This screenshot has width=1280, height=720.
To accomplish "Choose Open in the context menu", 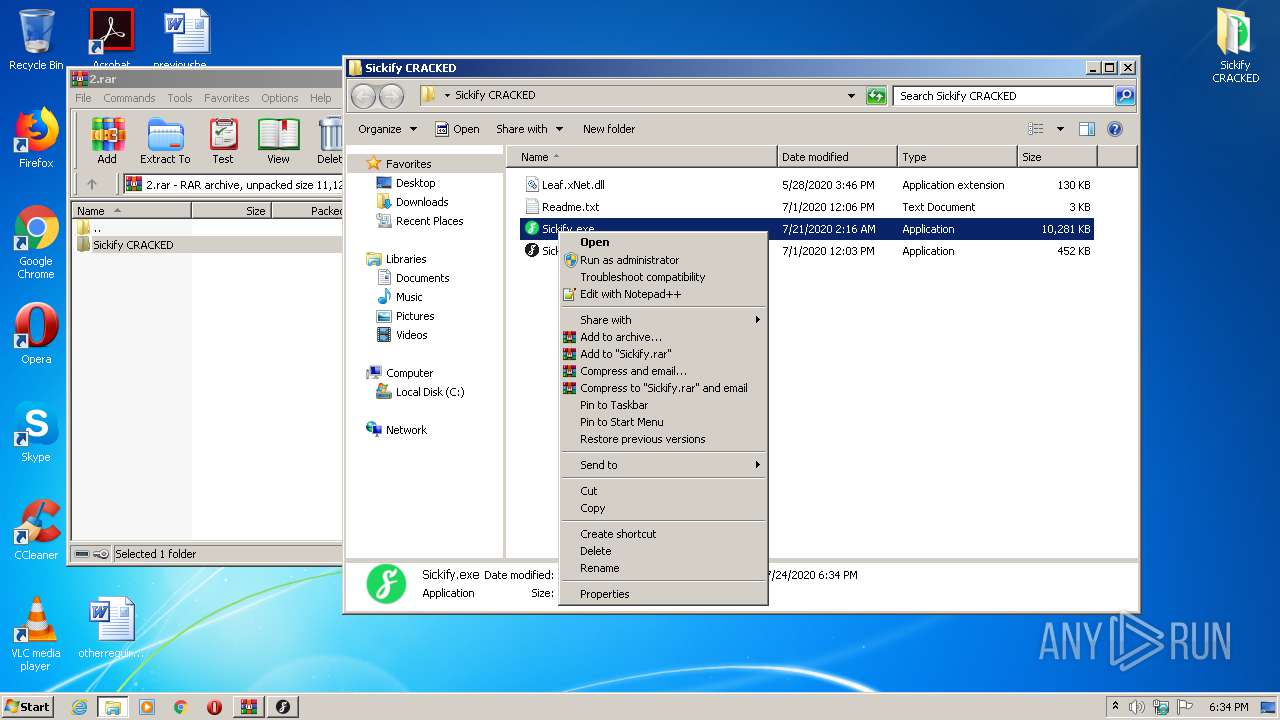I will [x=663, y=242].
